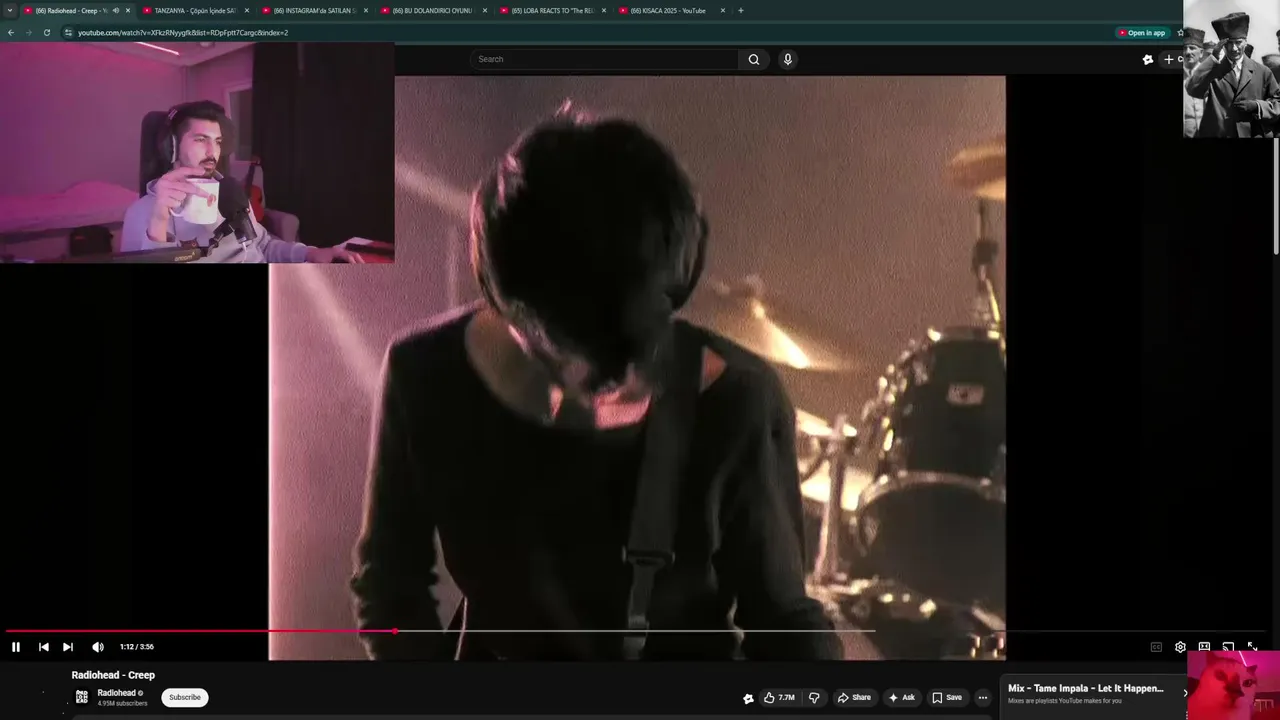Focus the YouTube search field
1280x720 pixels.
coord(604,59)
